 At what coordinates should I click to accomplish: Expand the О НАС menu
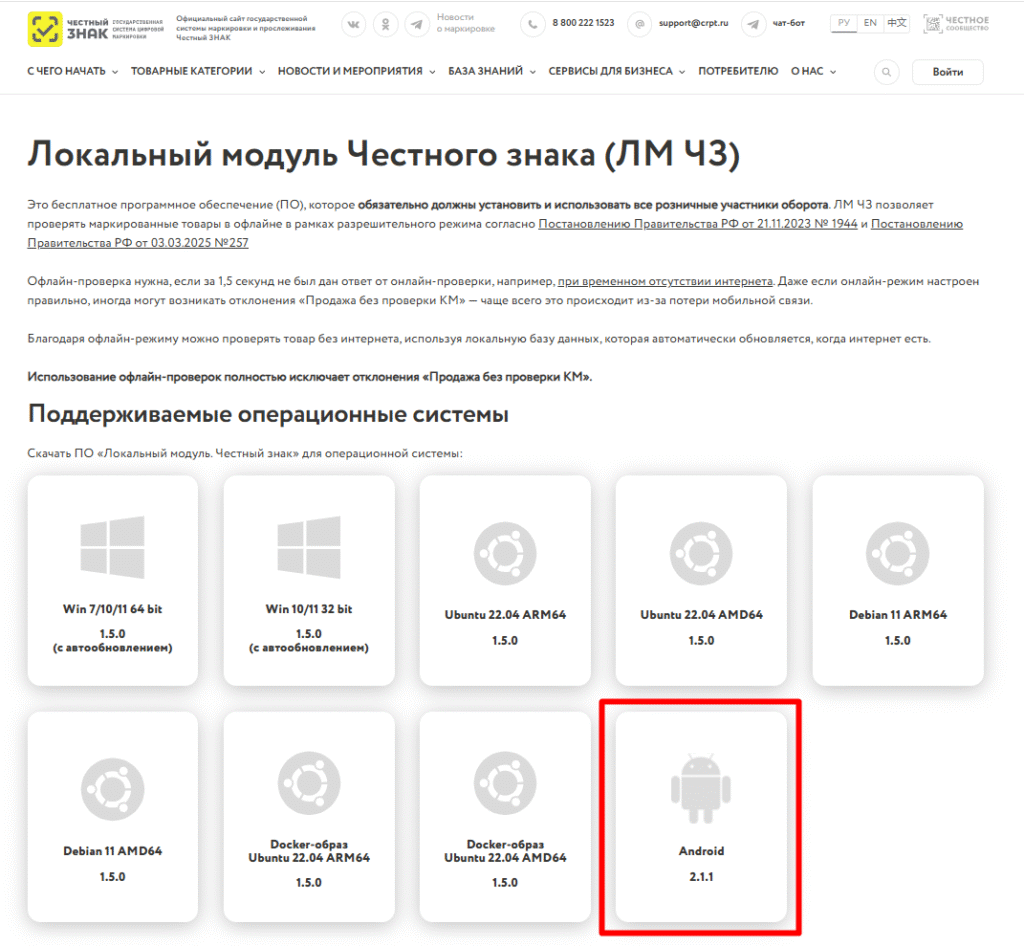pos(813,71)
